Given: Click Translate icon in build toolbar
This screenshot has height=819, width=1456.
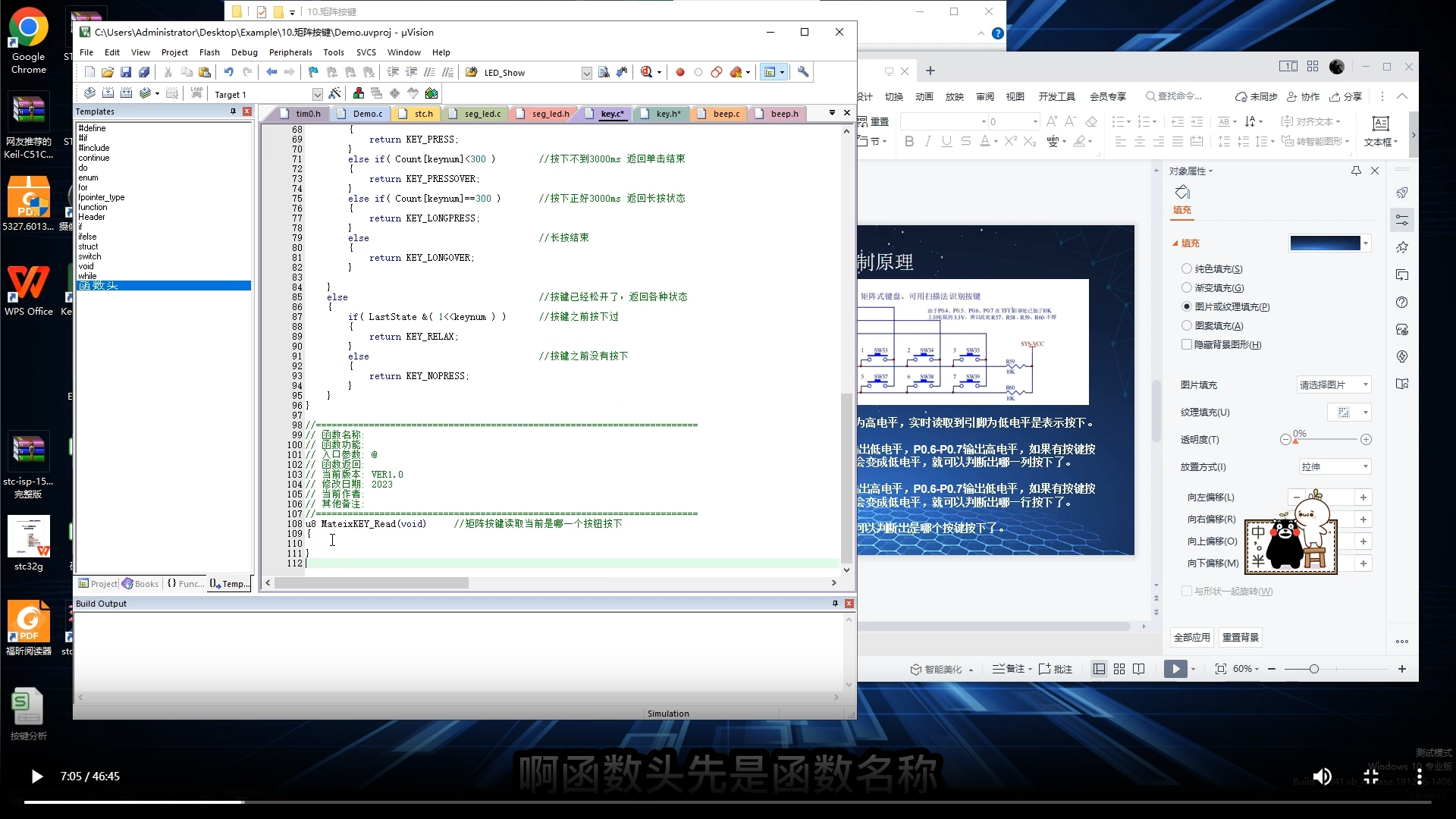Looking at the screenshot, I should point(89,93).
